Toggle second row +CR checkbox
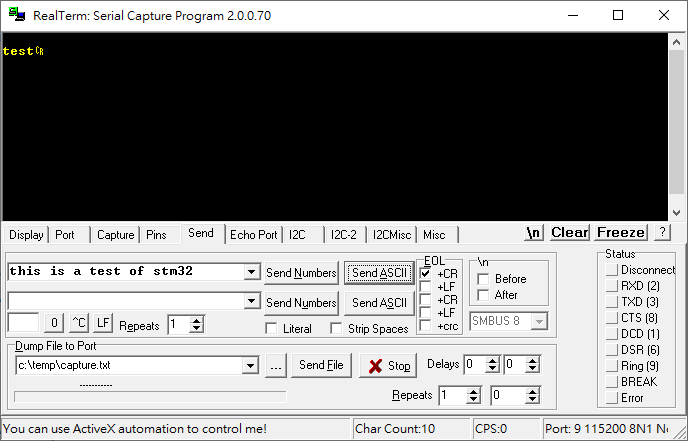The width and height of the screenshot is (688, 441). point(425,300)
